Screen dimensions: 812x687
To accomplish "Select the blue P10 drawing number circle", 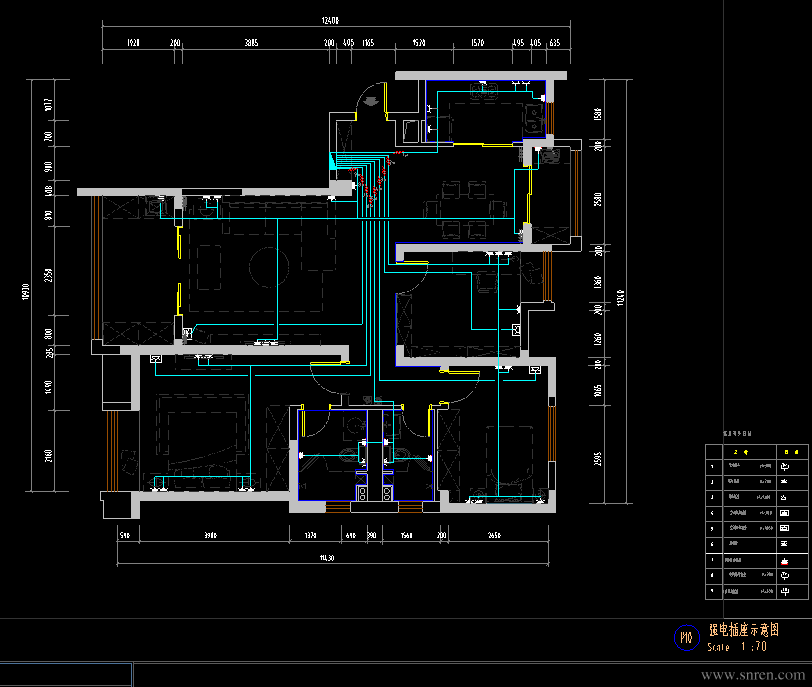I will pos(687,638).
